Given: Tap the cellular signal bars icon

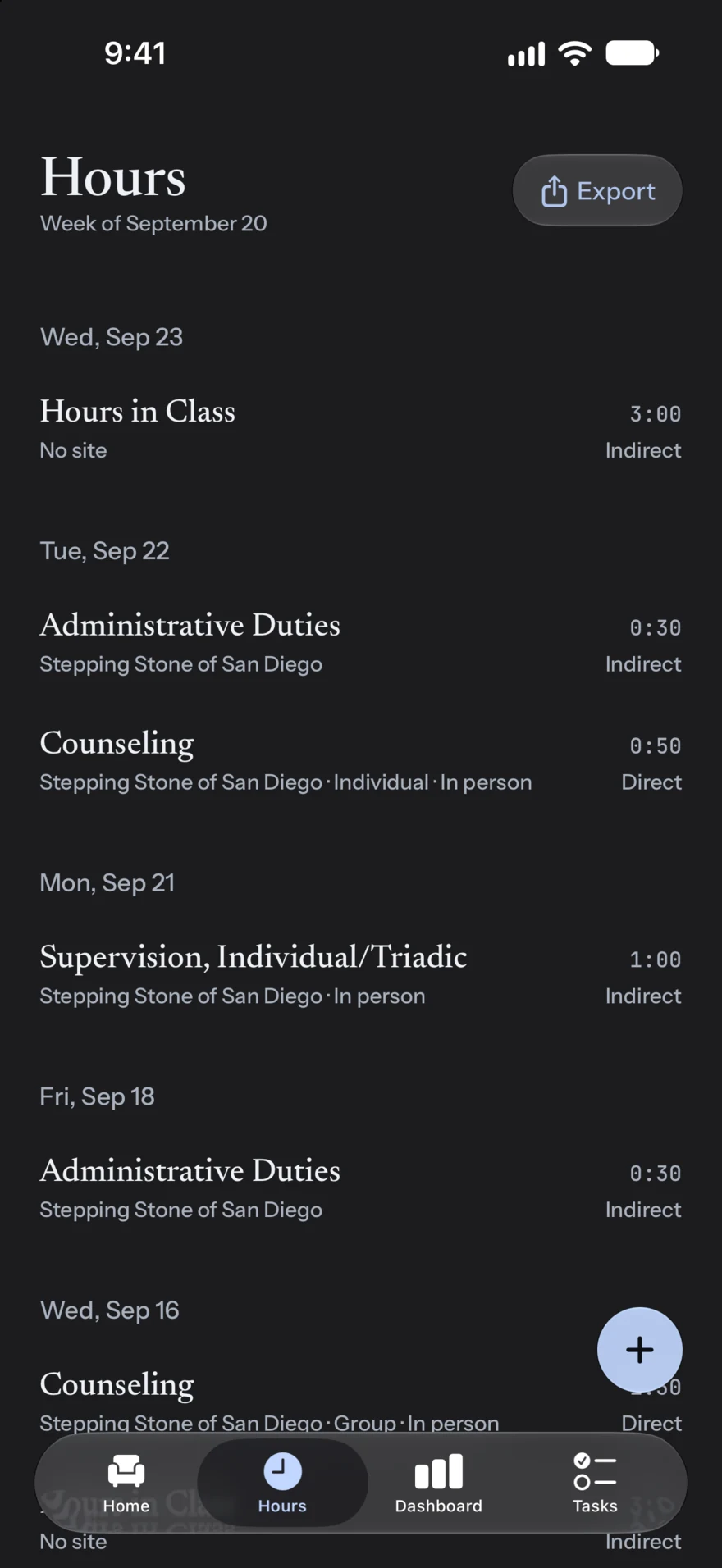Looking at the screenshot, I should [x=526, y=54].
